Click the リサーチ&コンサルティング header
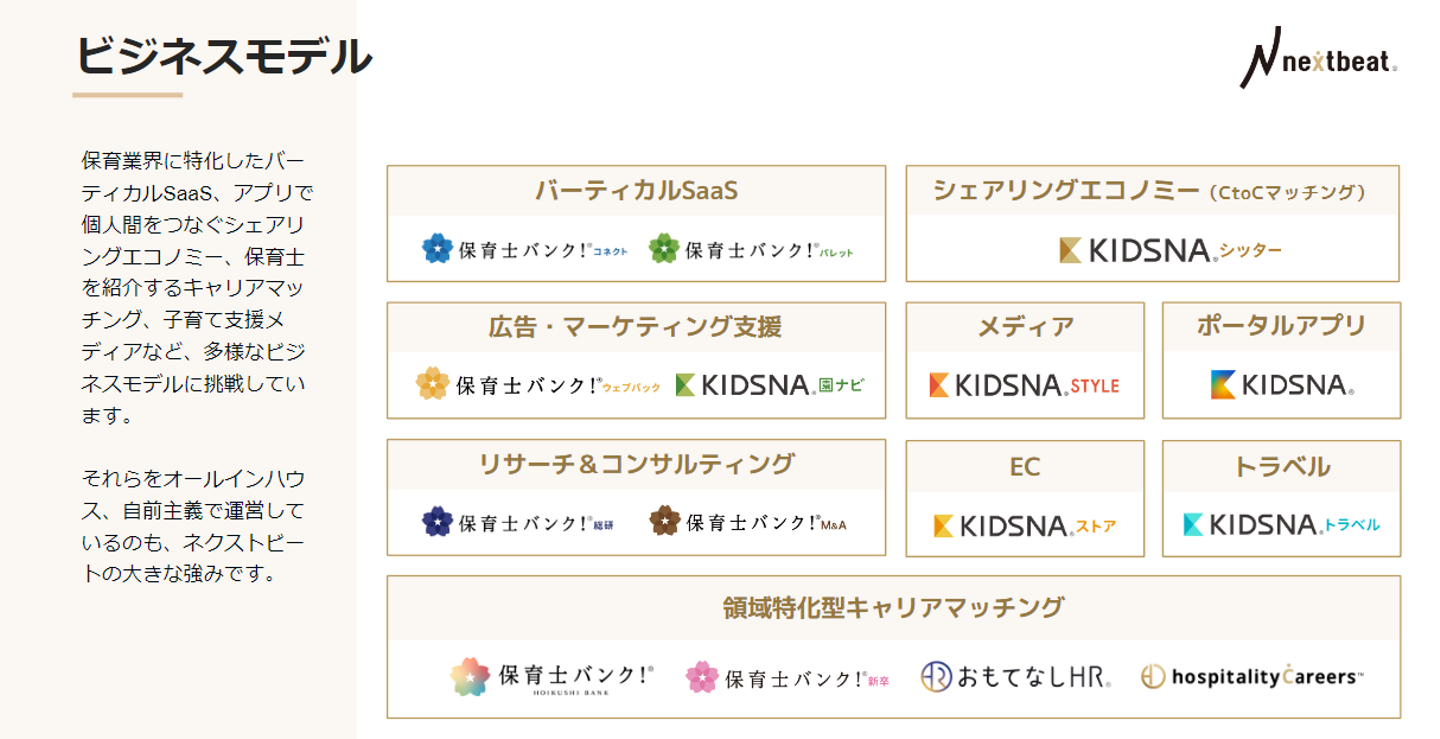 636,464
